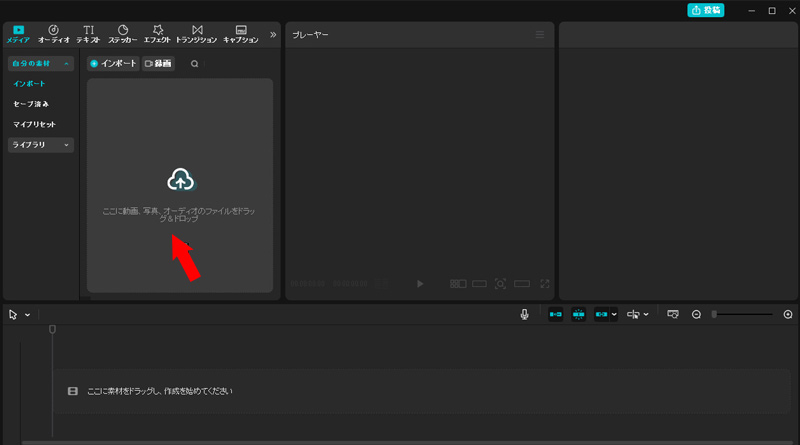
Task: Click the search magnifier icon in media panel
Action: pyautogui.click(x=195, y=63)
